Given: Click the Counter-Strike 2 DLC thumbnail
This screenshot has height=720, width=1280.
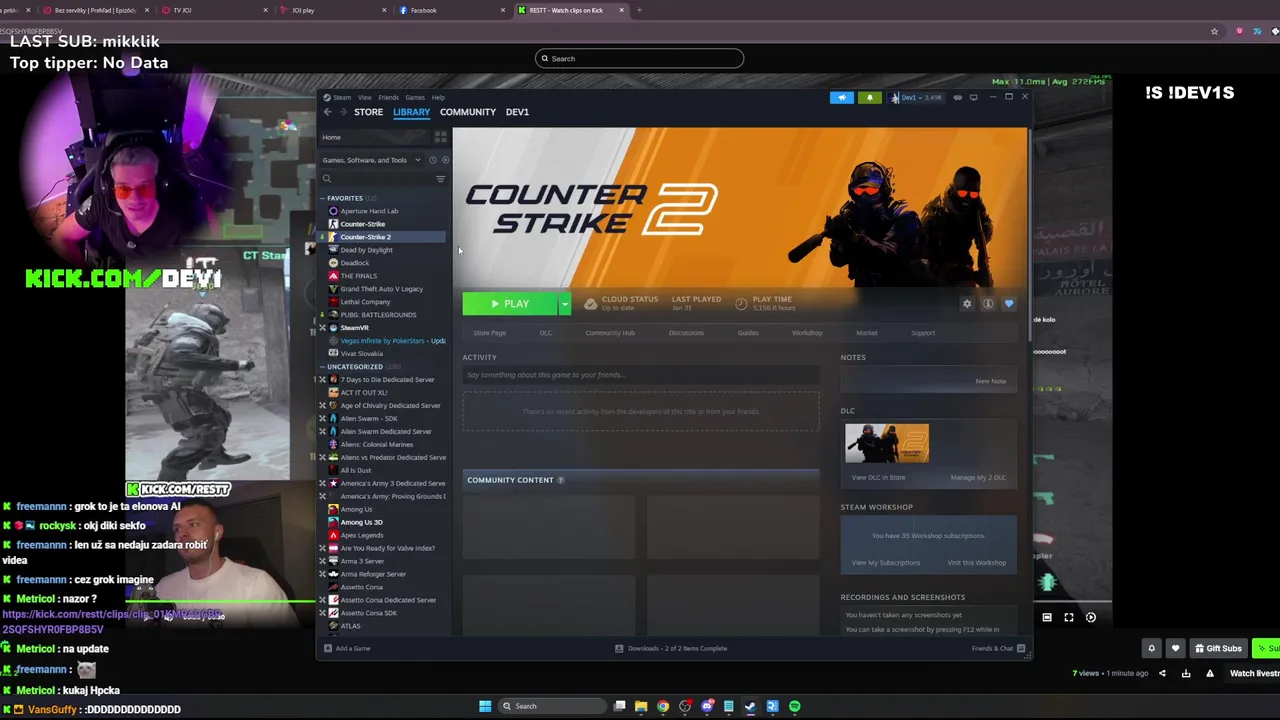Looking at the screenshot, I should click(x=887, y=443).
